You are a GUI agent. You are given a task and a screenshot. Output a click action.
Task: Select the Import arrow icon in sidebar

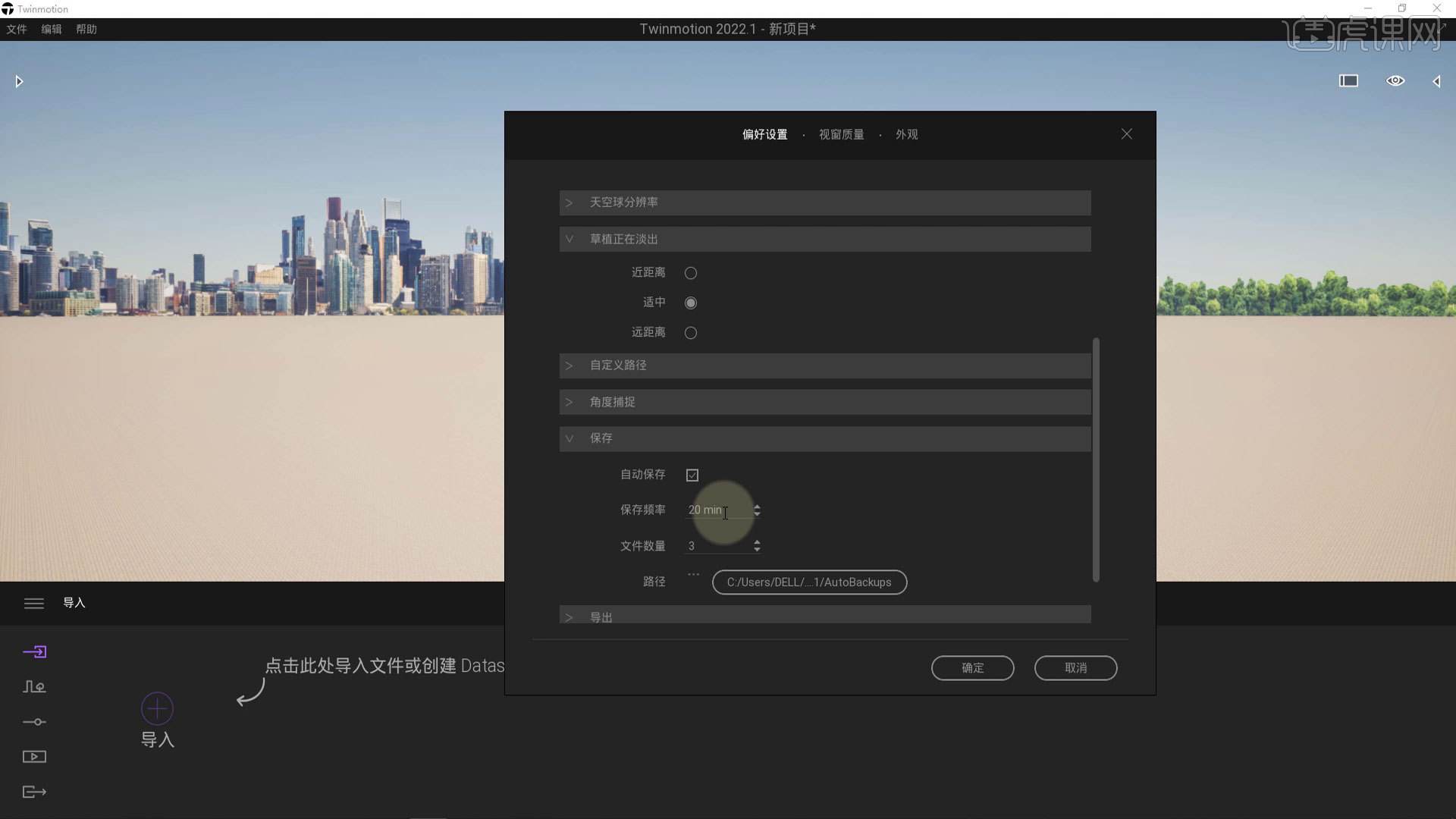(x=34, y=652)
